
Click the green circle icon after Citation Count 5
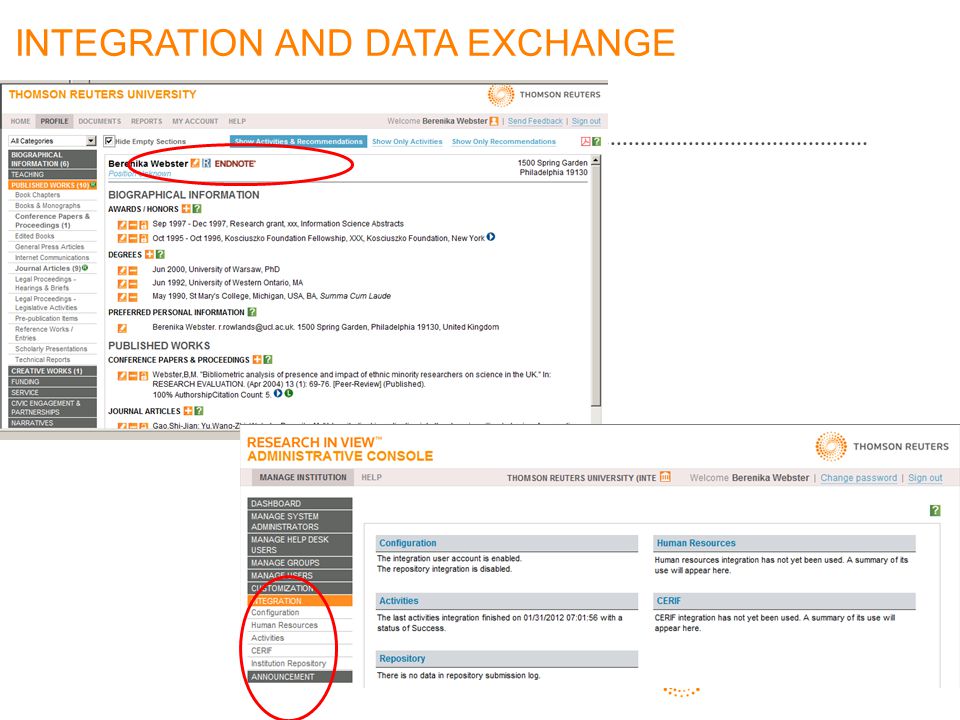[x=289, y=394]
